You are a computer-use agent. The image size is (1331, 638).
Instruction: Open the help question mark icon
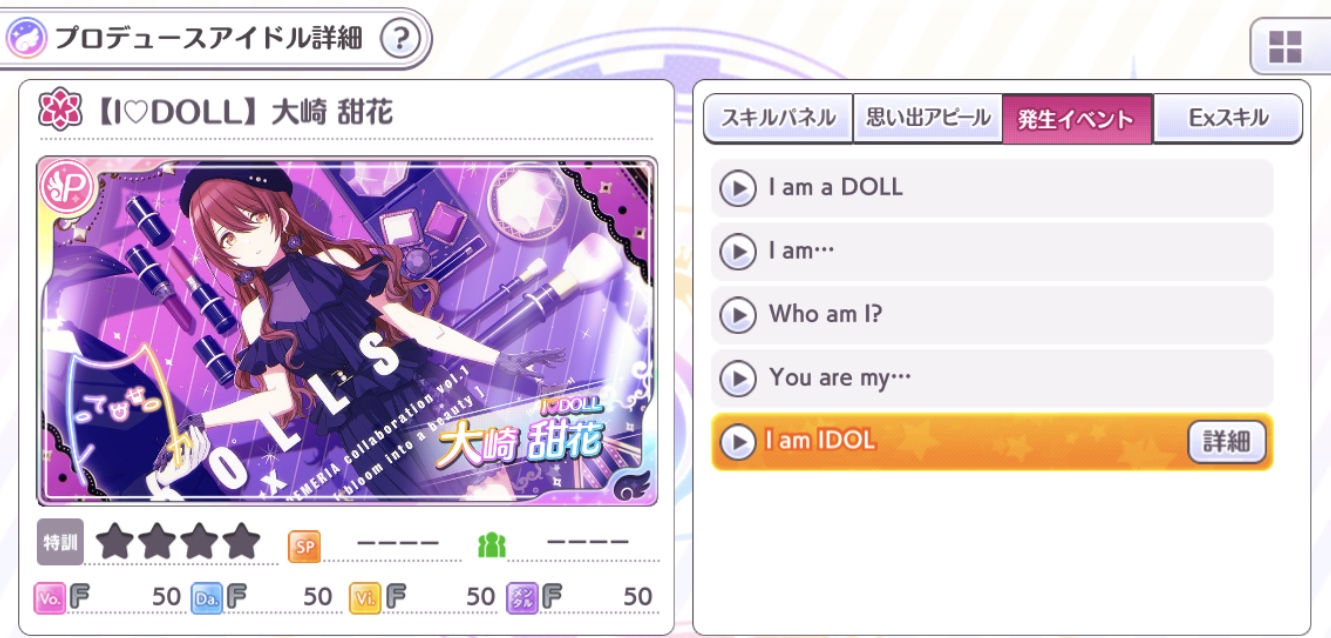(x=401, y=40)
